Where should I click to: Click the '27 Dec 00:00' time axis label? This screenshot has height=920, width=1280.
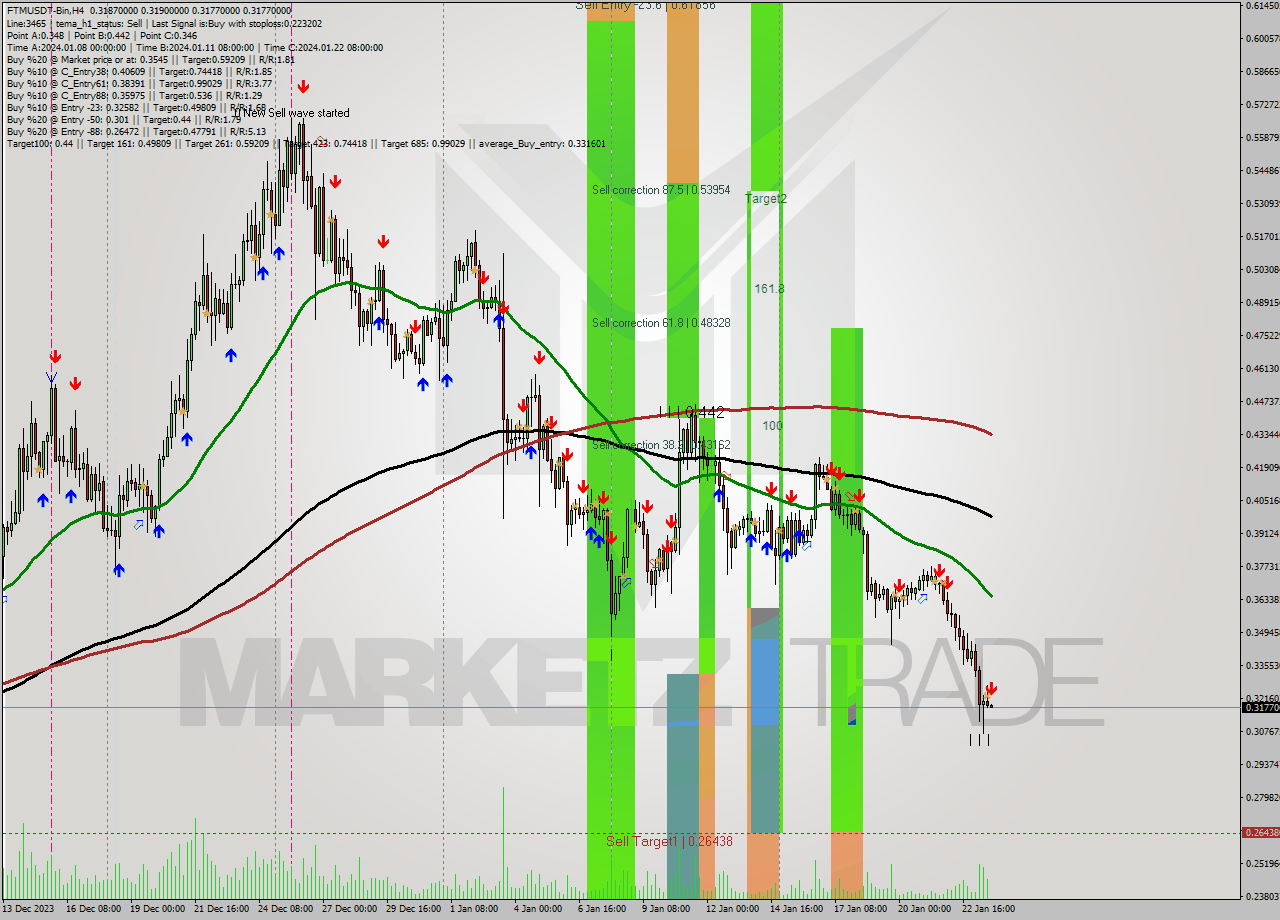click(350, 909)
